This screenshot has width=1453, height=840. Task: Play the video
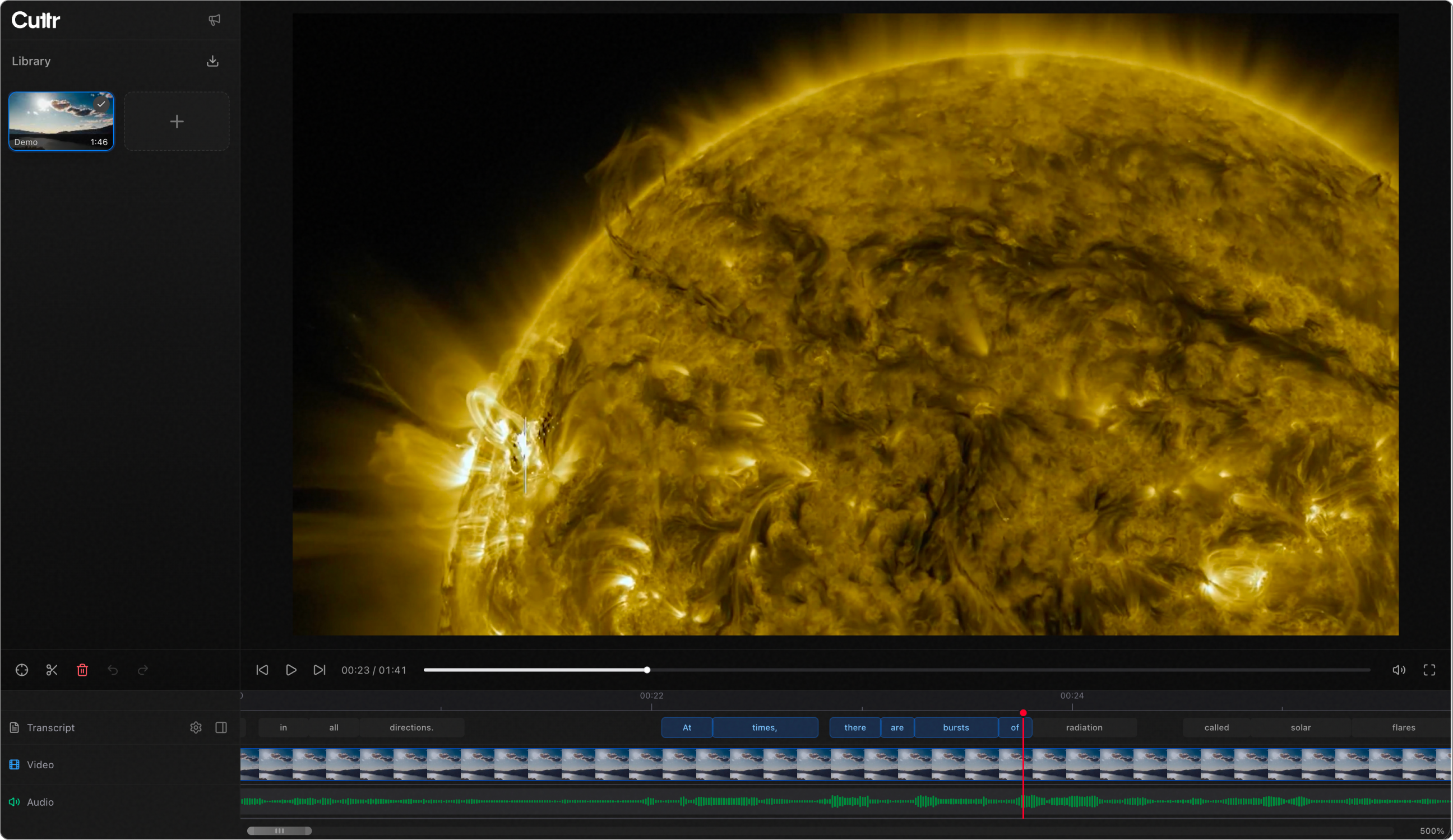point(291,670)
